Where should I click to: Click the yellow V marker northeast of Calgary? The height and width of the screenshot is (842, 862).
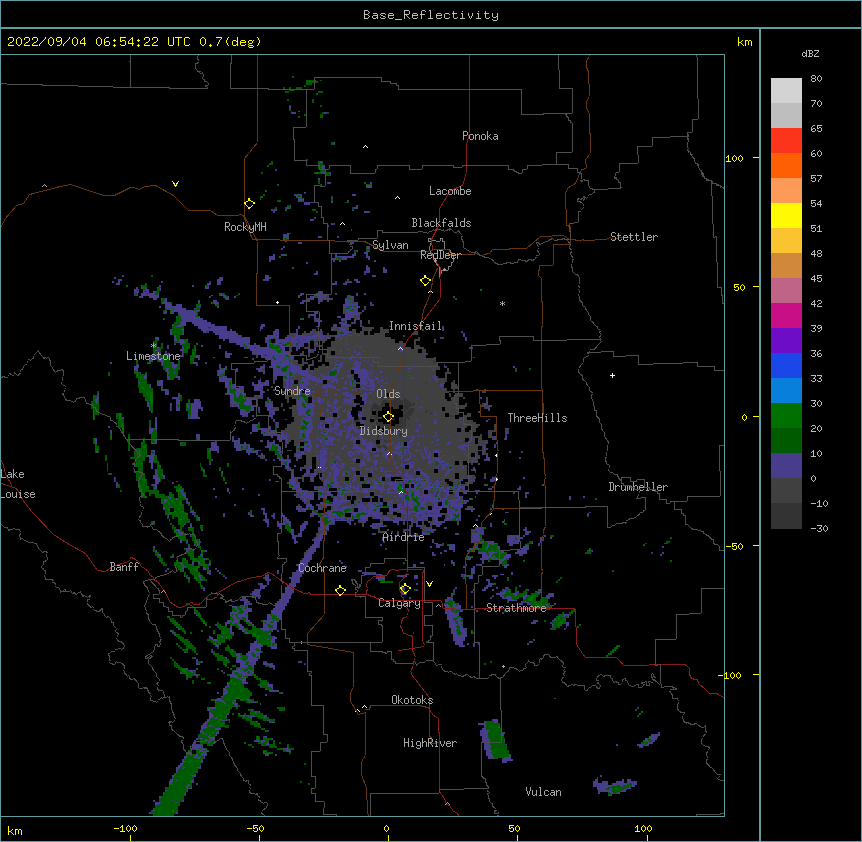point(429,584)
